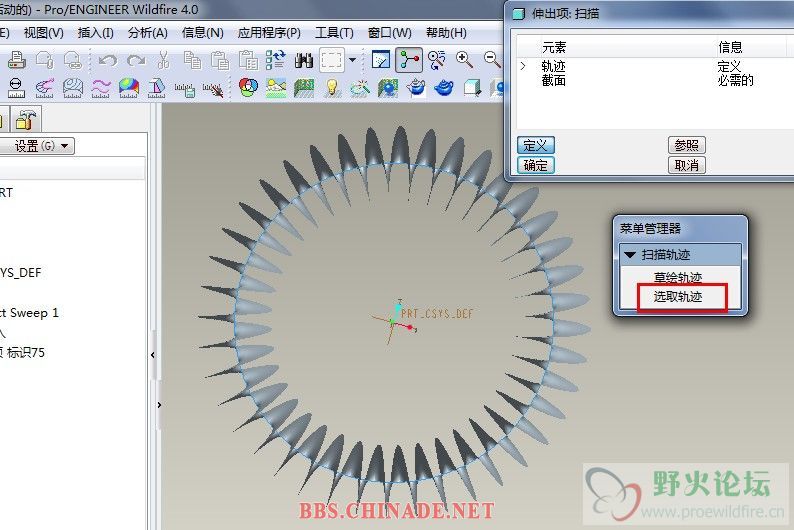Open the 分析(A) menu
The image size is (794, 530).
(x=147, y=33)
